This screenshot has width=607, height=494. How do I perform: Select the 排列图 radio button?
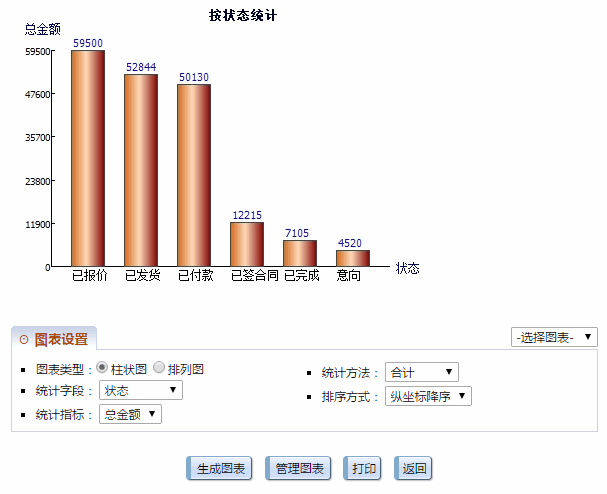pos(160,368)
